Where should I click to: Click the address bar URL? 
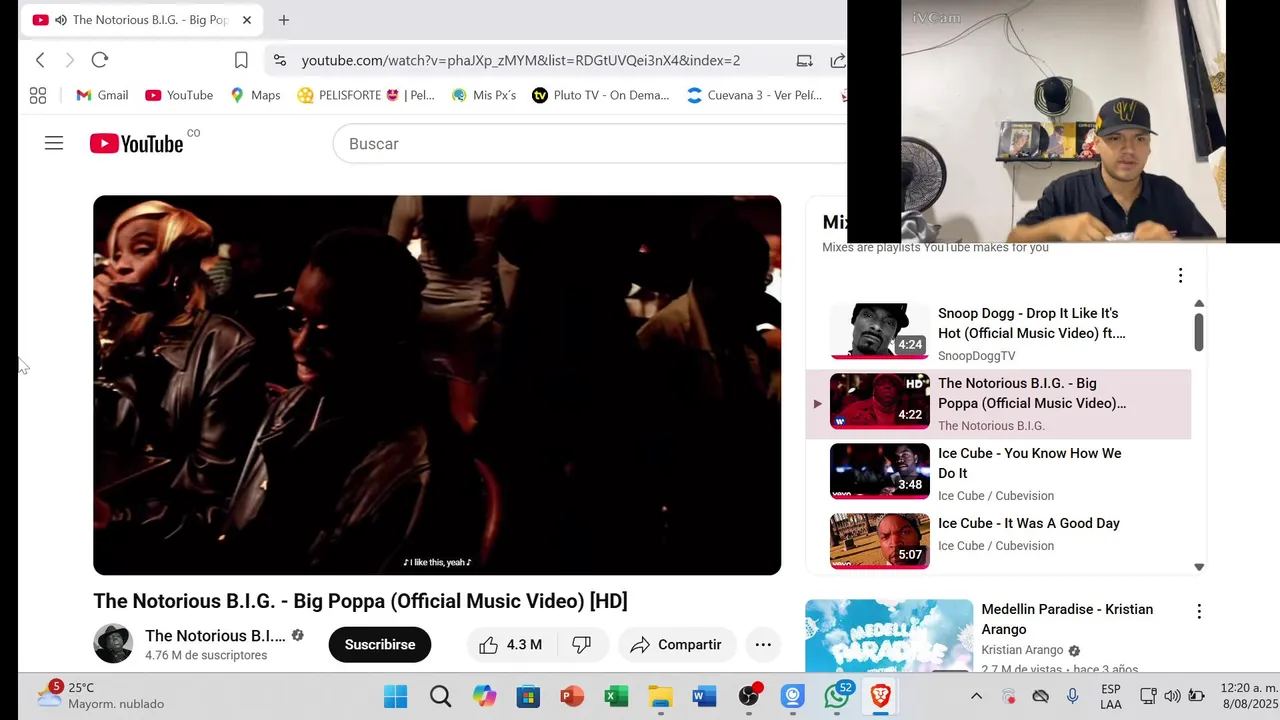tap(521, 60)
